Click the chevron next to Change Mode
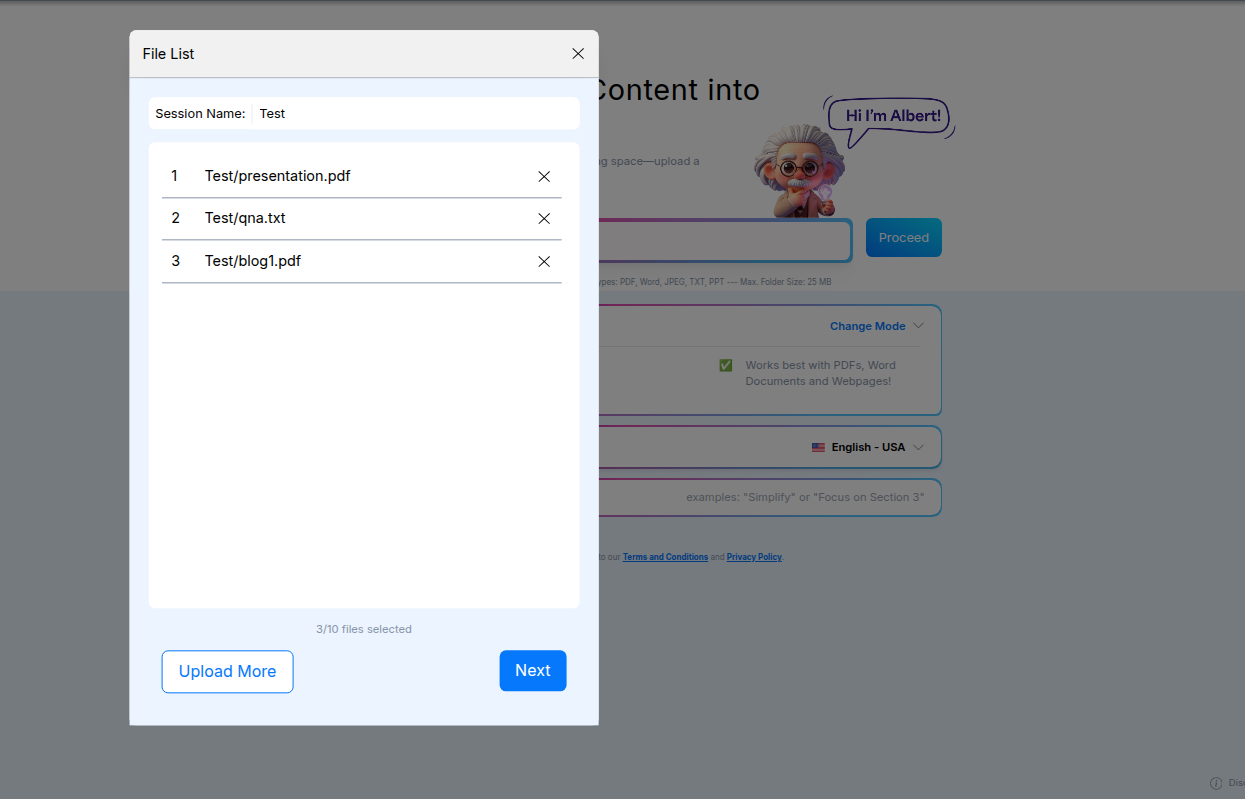Viewport: 1245px width, 799px height. point(919,326)
